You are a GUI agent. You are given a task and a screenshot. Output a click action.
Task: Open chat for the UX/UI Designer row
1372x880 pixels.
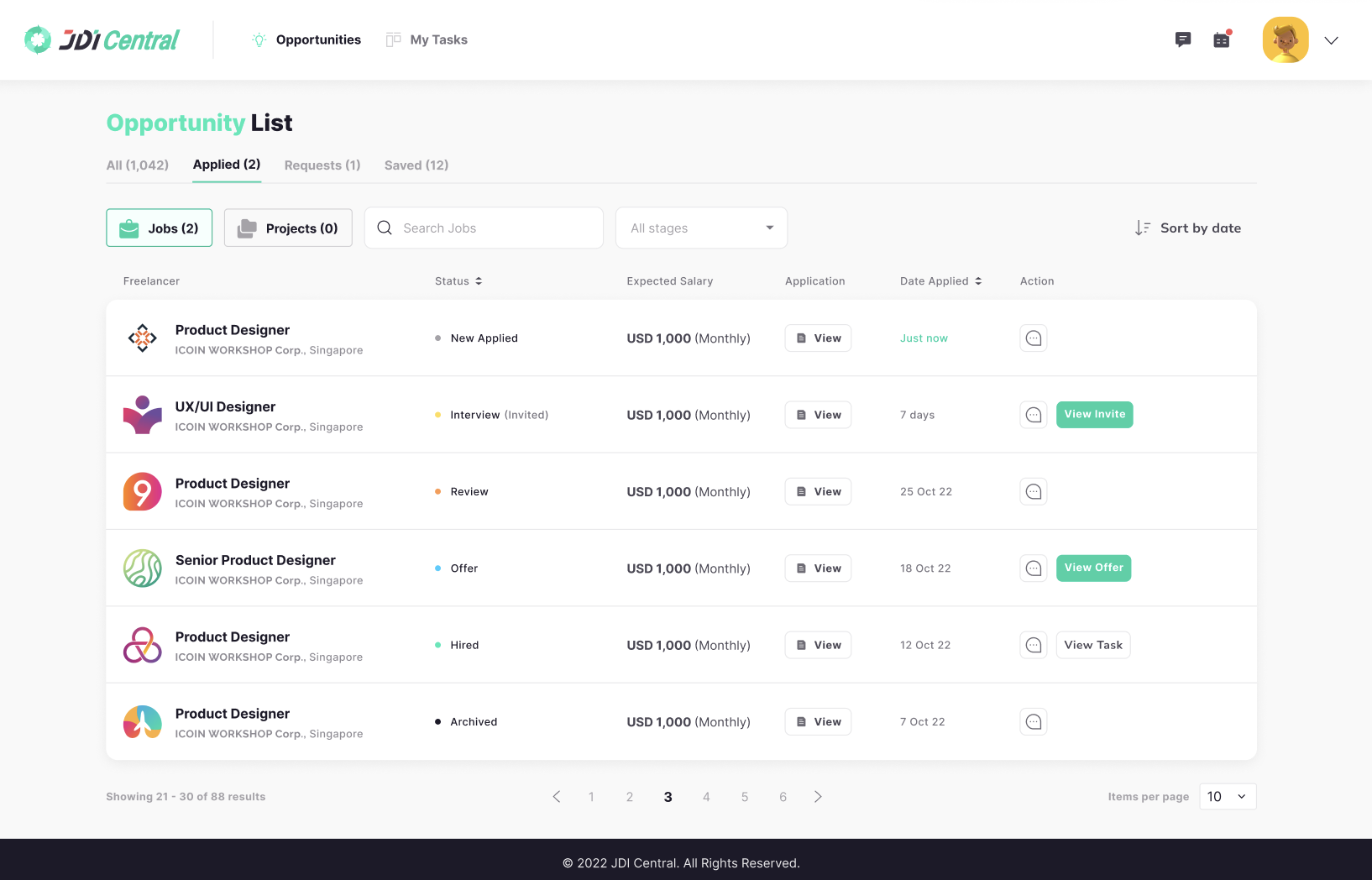click(1033, 415)
